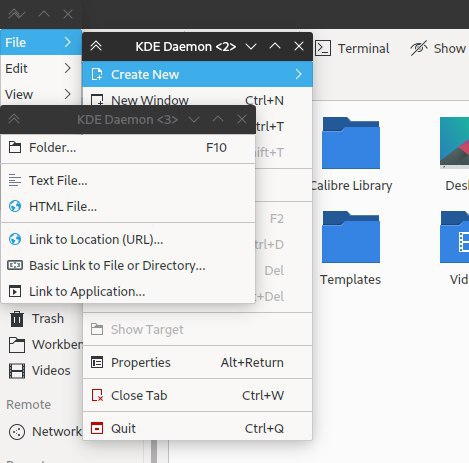
Task: Open Terminal from the toolbar
Action: [x=352, y=48]
